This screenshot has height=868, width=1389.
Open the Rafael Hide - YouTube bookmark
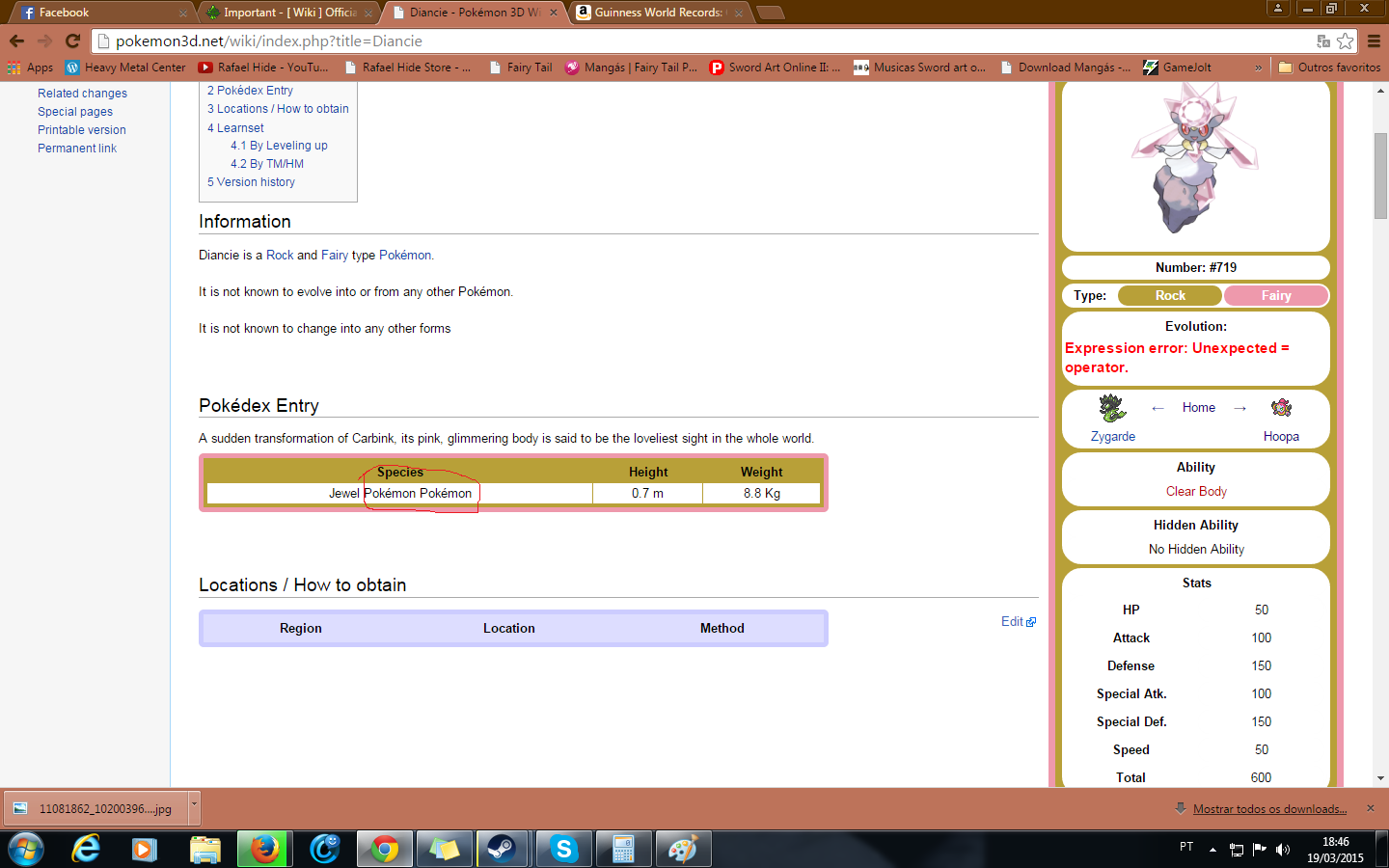click(263, 68)
